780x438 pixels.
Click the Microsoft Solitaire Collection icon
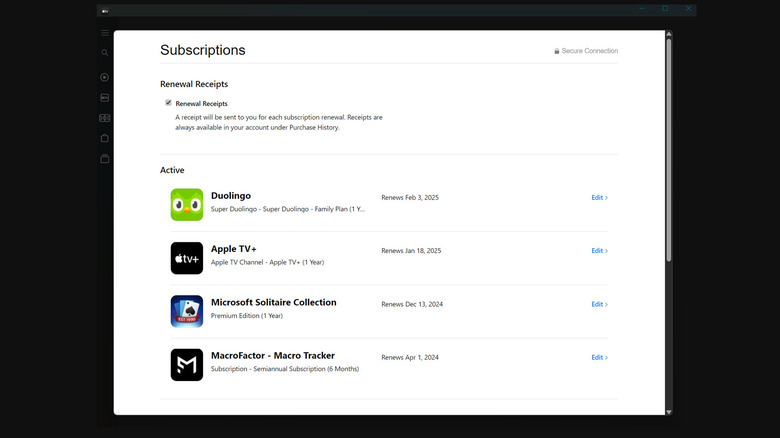point(187,311)
